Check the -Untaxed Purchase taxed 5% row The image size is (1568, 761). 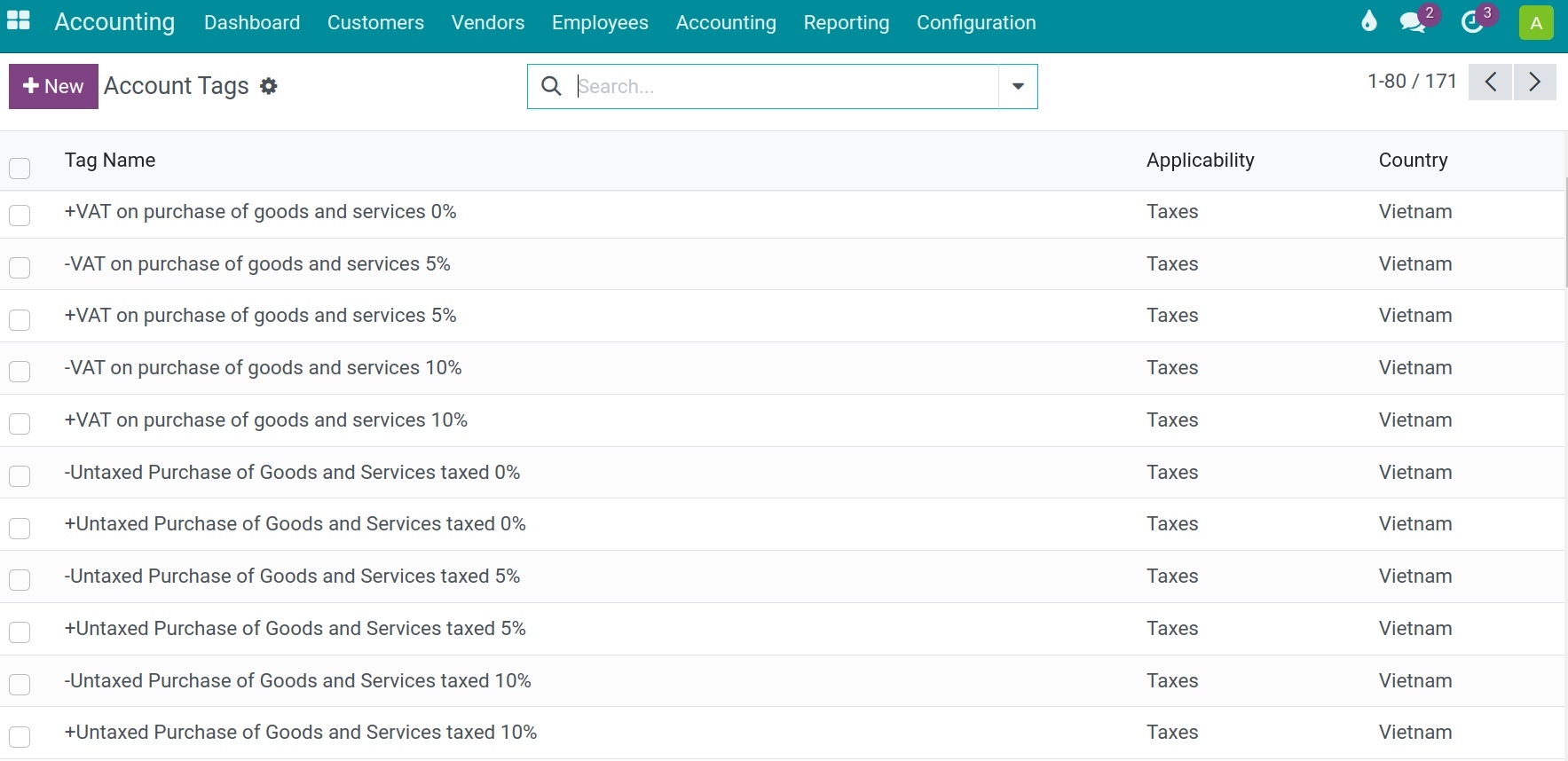click(x=20, y=580)
